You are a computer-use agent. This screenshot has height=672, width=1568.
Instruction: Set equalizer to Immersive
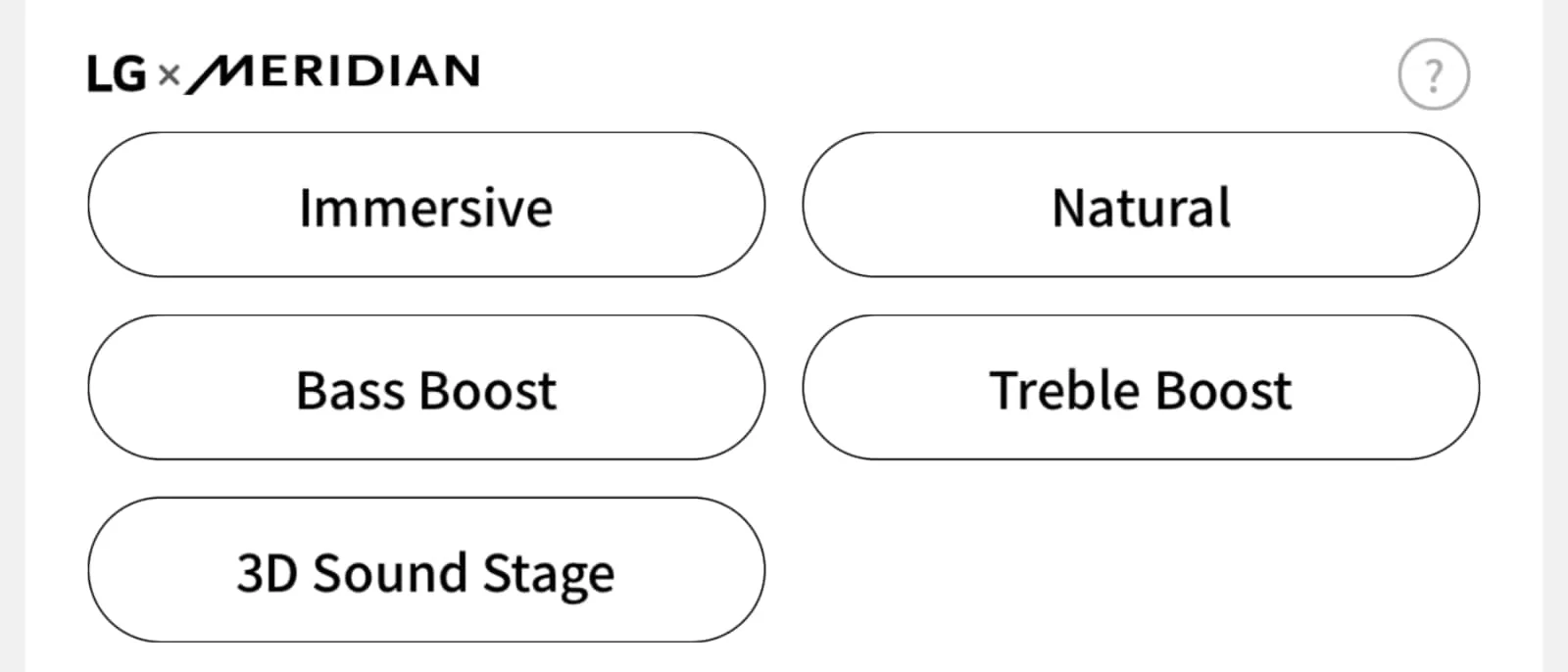tap(426, 206)
